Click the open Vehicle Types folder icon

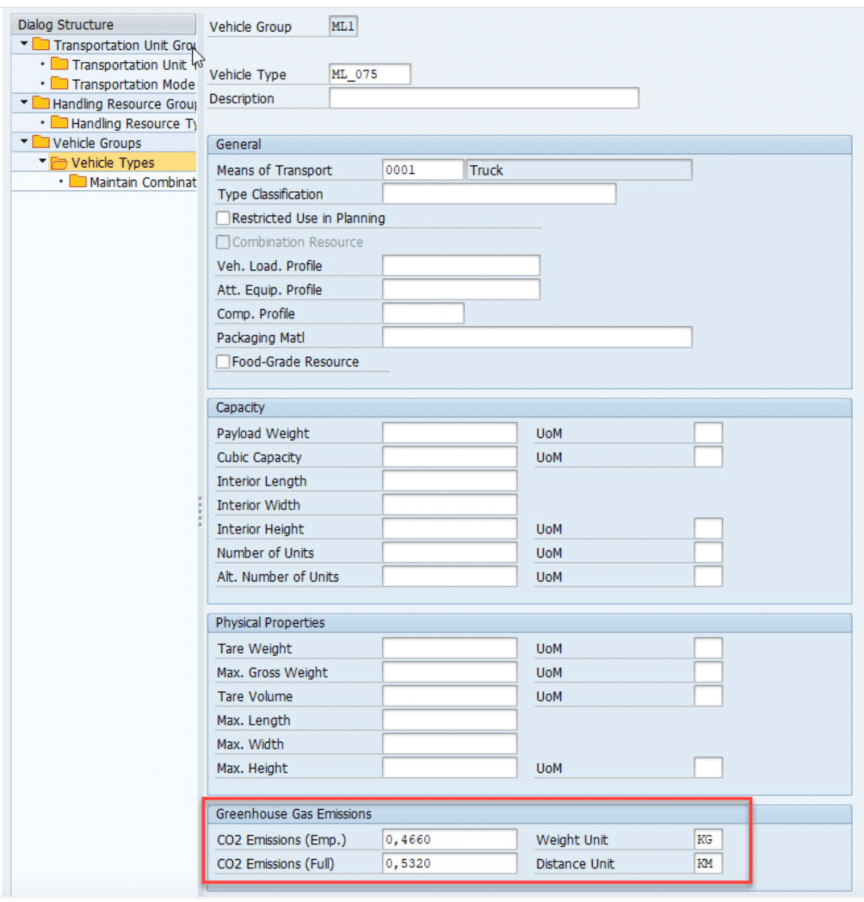click(x=59, y=163)
